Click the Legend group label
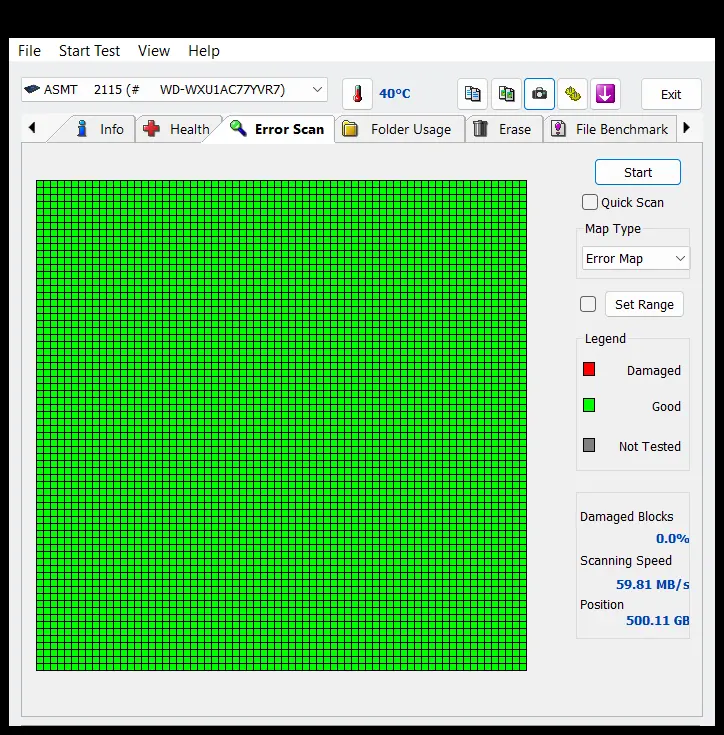 [605, 338]
